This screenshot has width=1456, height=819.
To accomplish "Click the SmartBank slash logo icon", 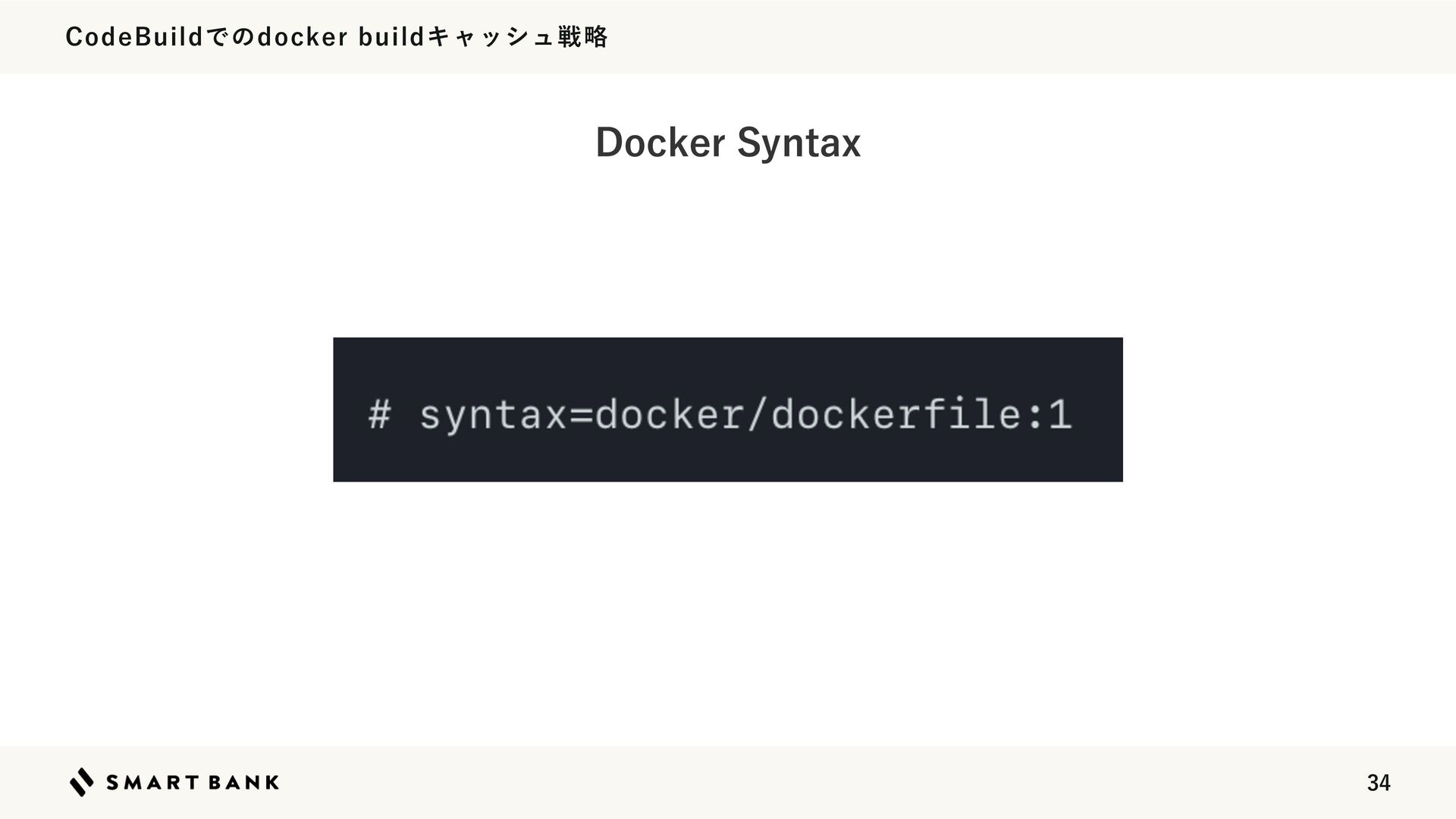I will [82, 782].
